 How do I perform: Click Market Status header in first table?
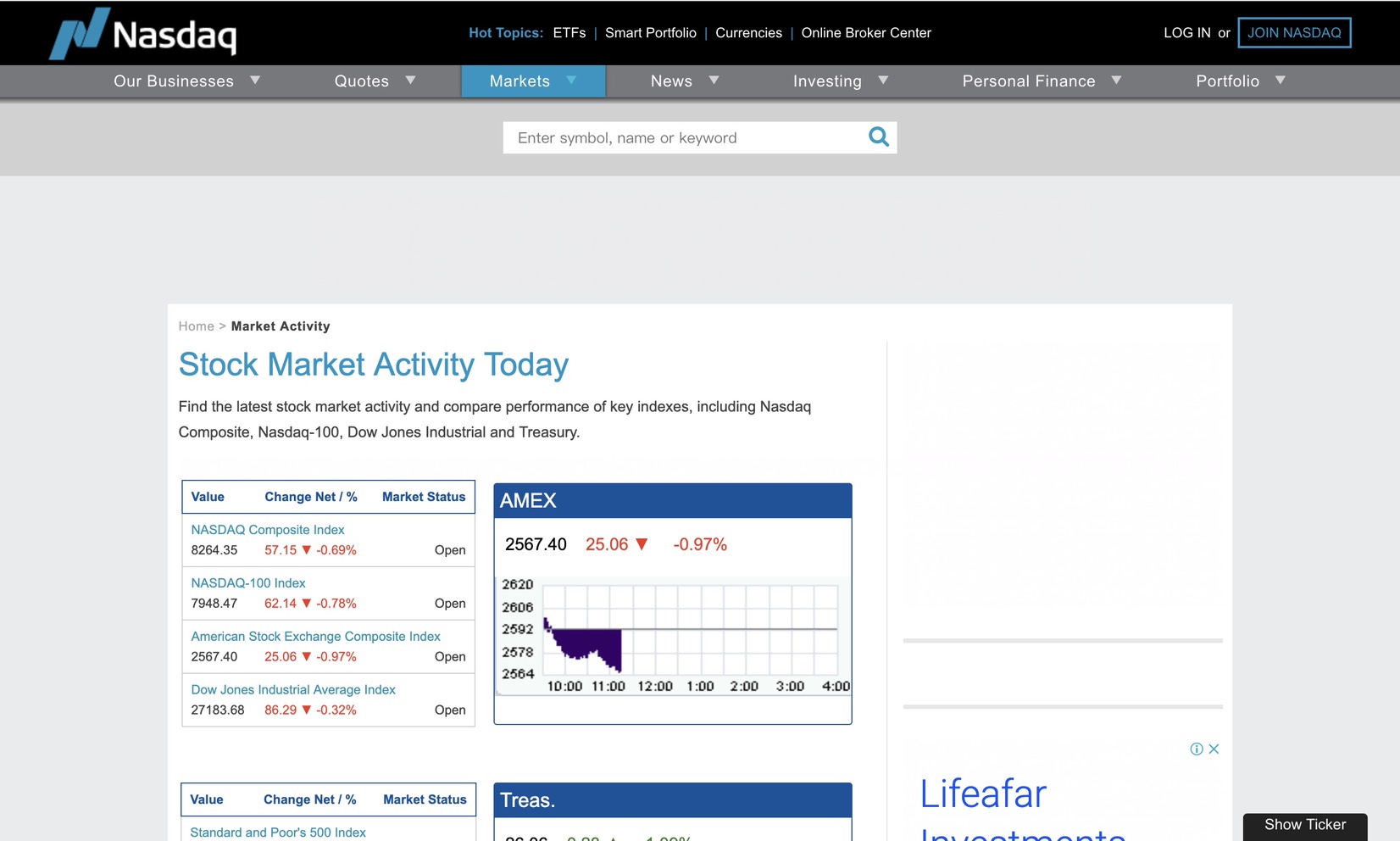pyautogui.click(x=424, y=497)
